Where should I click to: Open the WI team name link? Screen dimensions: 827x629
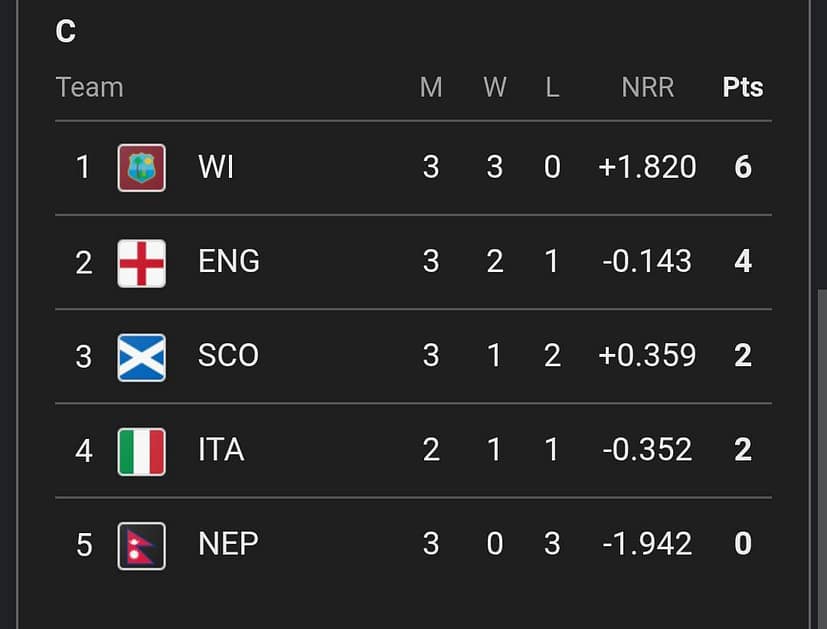[x=216, y=167]
